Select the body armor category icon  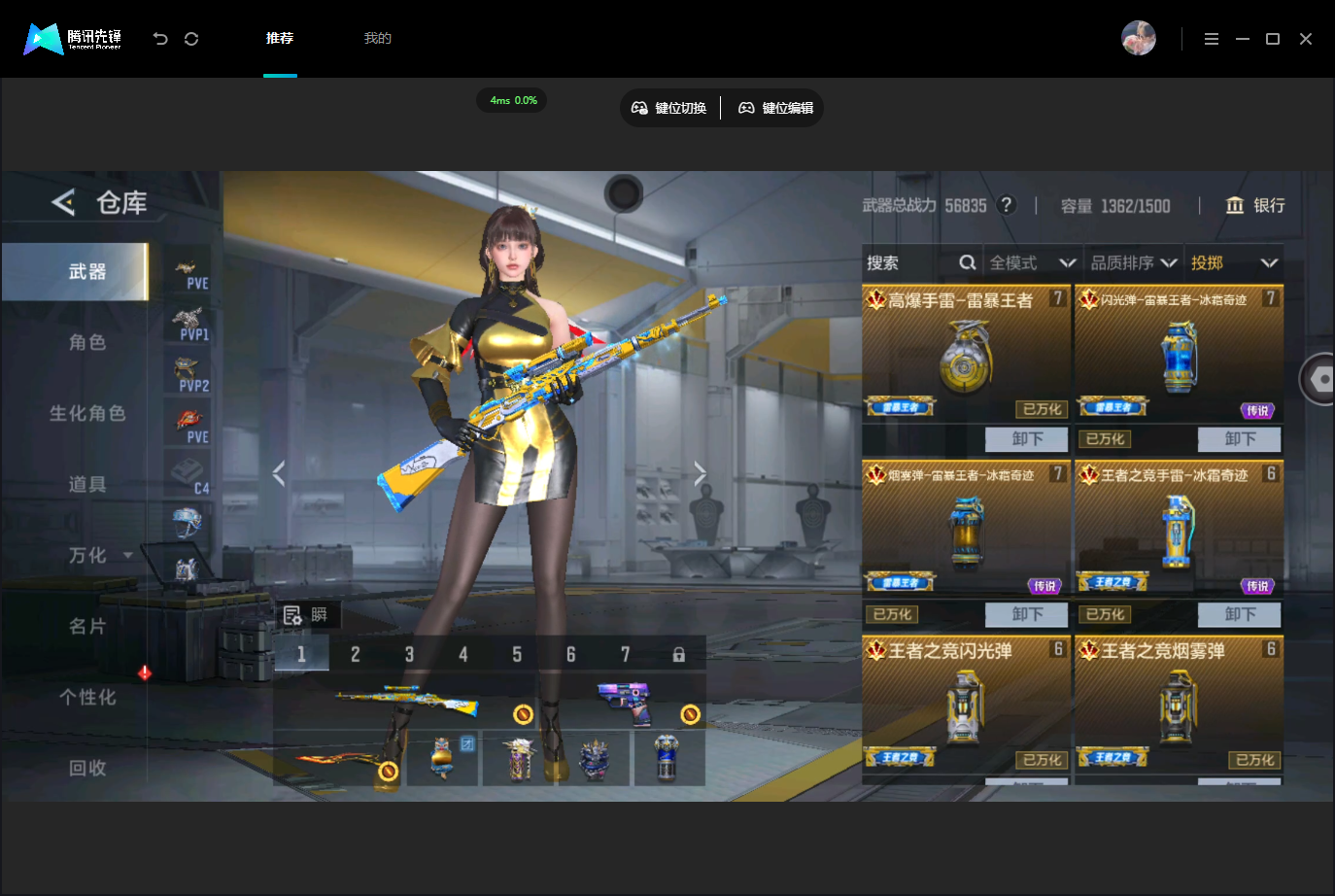click(187, 569)
